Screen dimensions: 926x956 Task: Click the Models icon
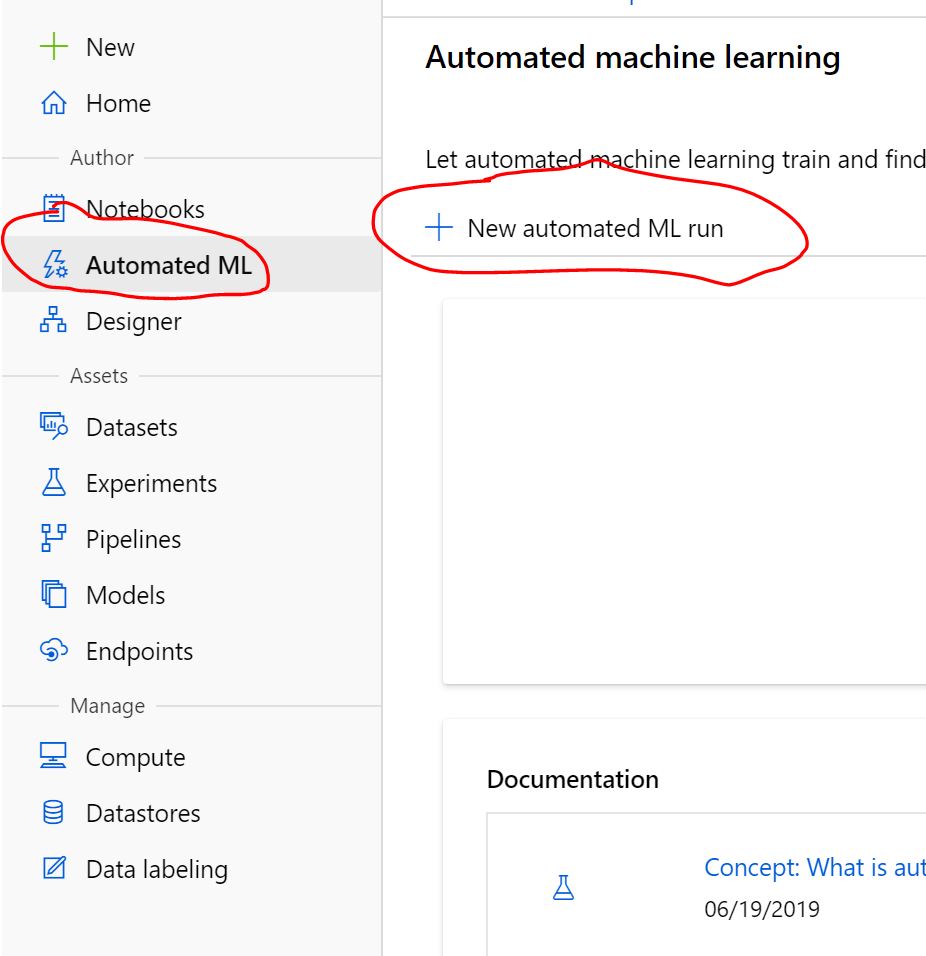pos(54,594)
